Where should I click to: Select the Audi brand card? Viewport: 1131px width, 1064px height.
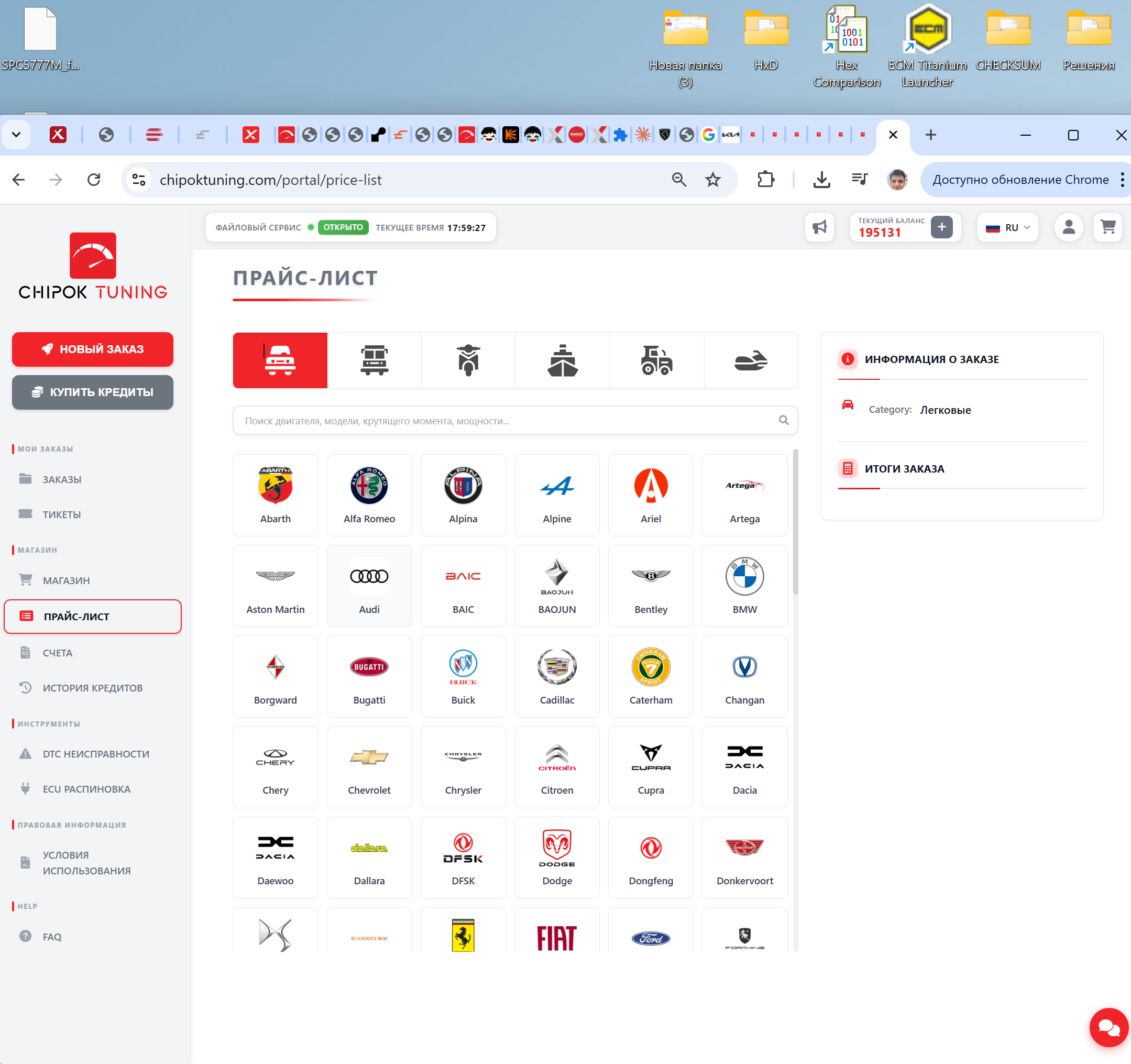(x=369, y=586)
